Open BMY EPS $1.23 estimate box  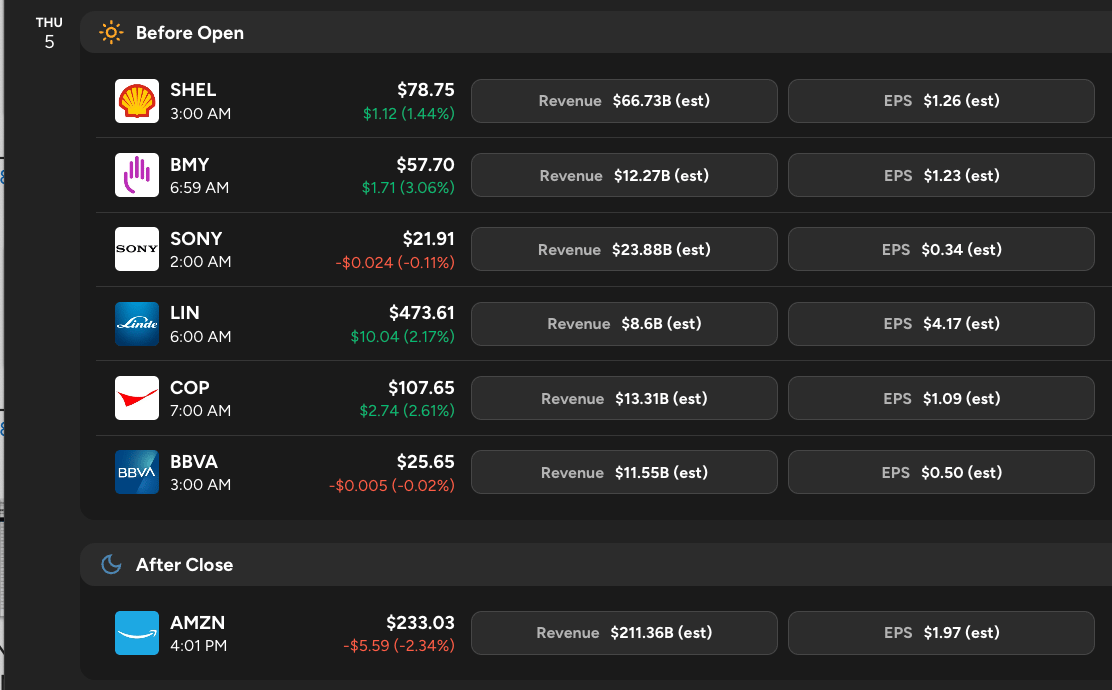941,175
